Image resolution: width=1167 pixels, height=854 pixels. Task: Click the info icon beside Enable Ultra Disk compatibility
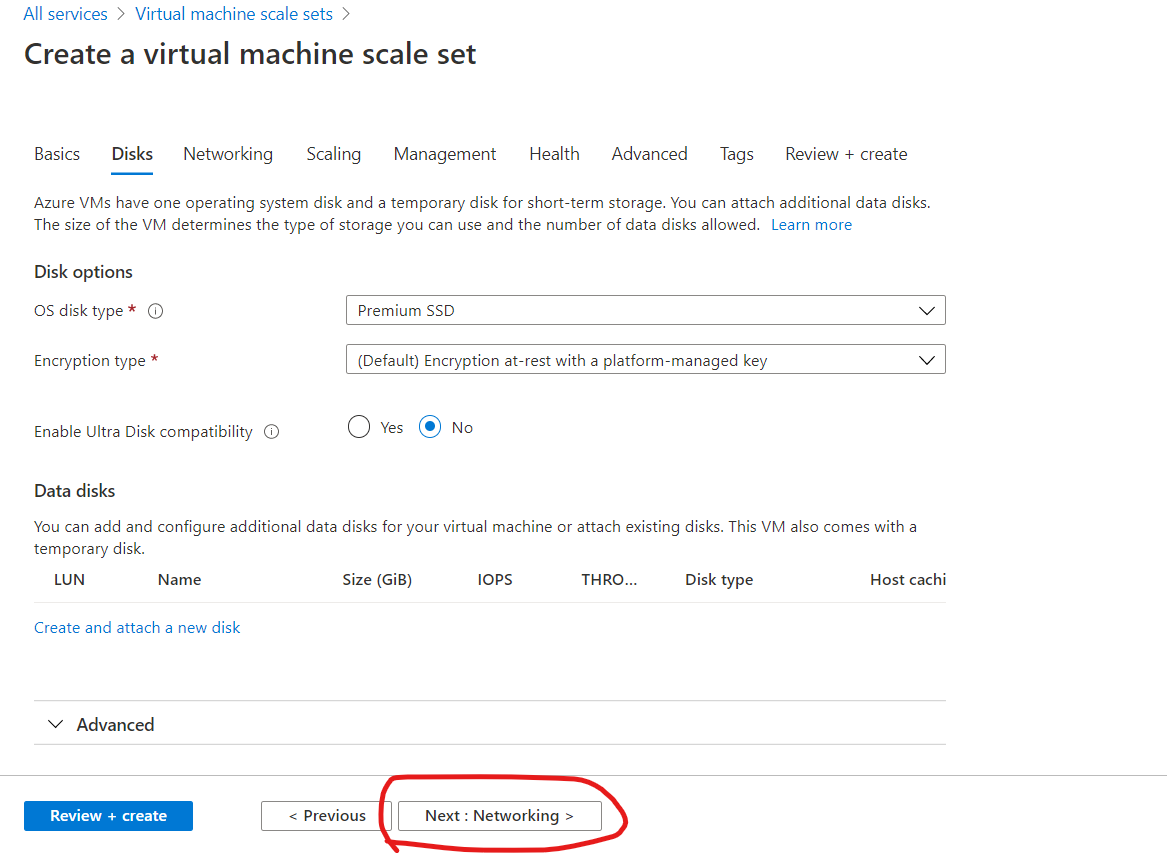[271, 431]
